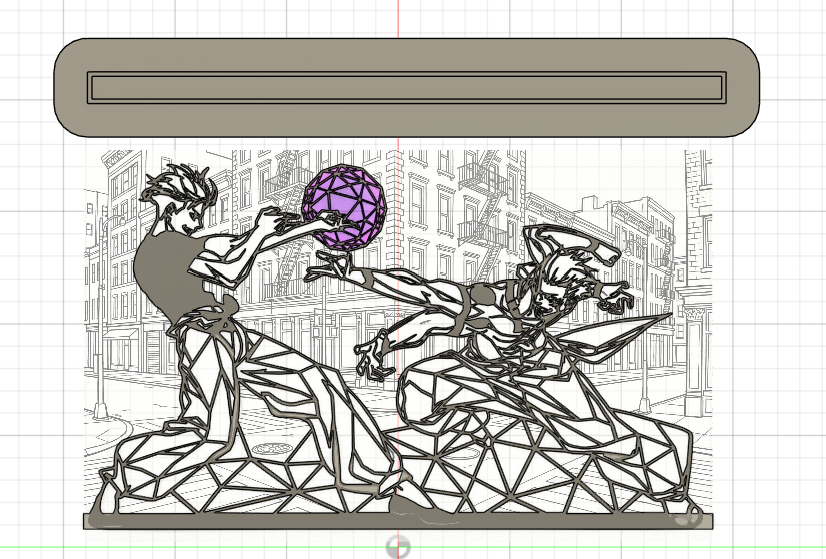Select the flat bottom rail beneath the figures
The height and width of the screenshot is (559, 826).
click(x=398, y=522)
